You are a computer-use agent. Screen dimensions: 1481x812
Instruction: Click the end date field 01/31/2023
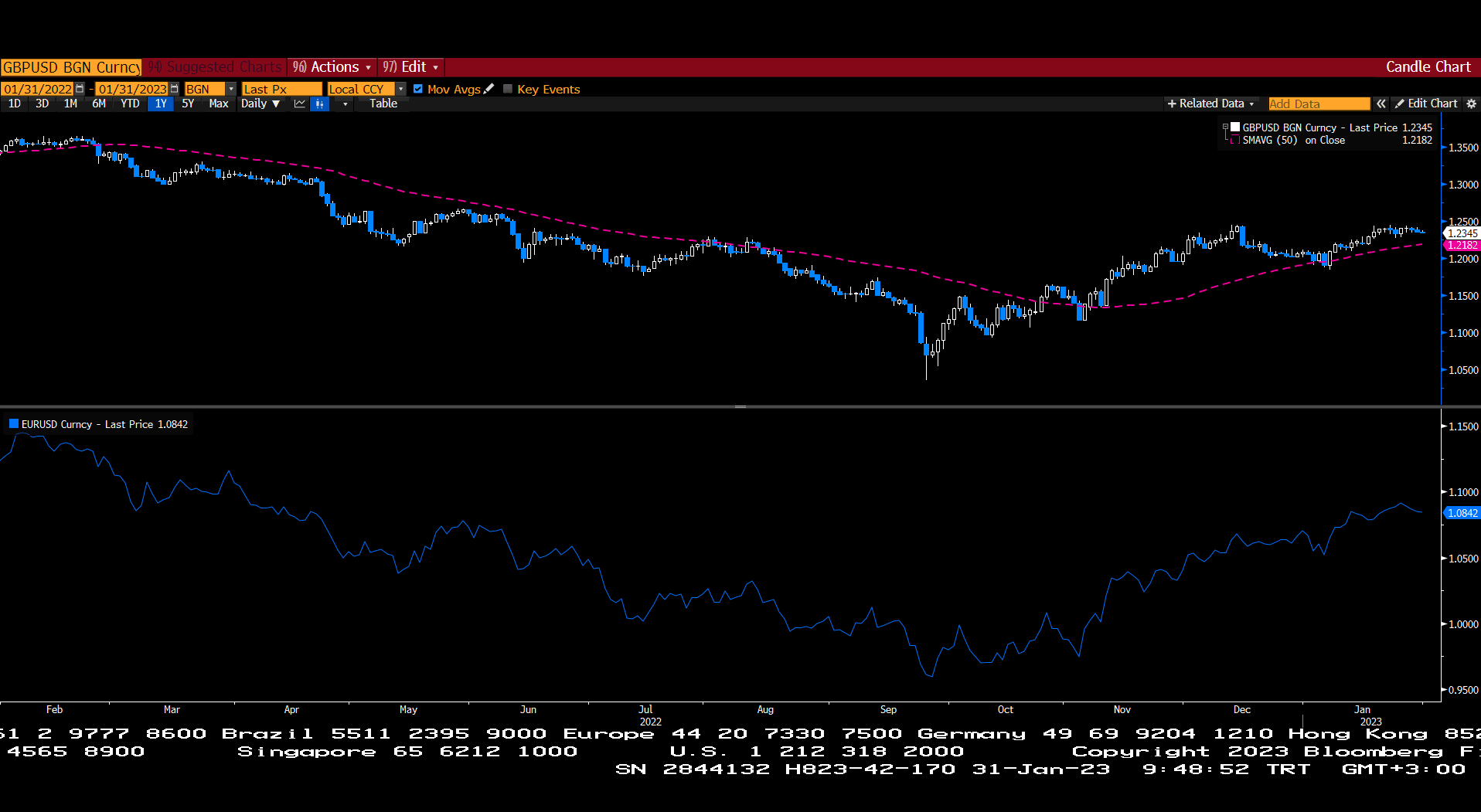[132, 89]
